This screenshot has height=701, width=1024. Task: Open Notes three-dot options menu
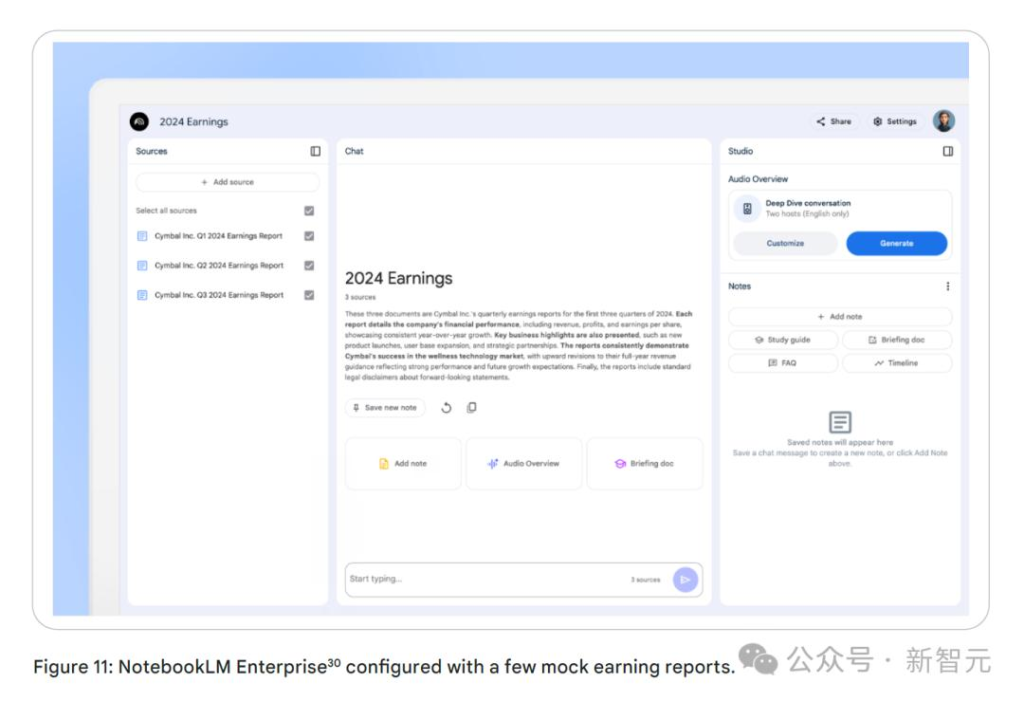click(x=947, y=287)
